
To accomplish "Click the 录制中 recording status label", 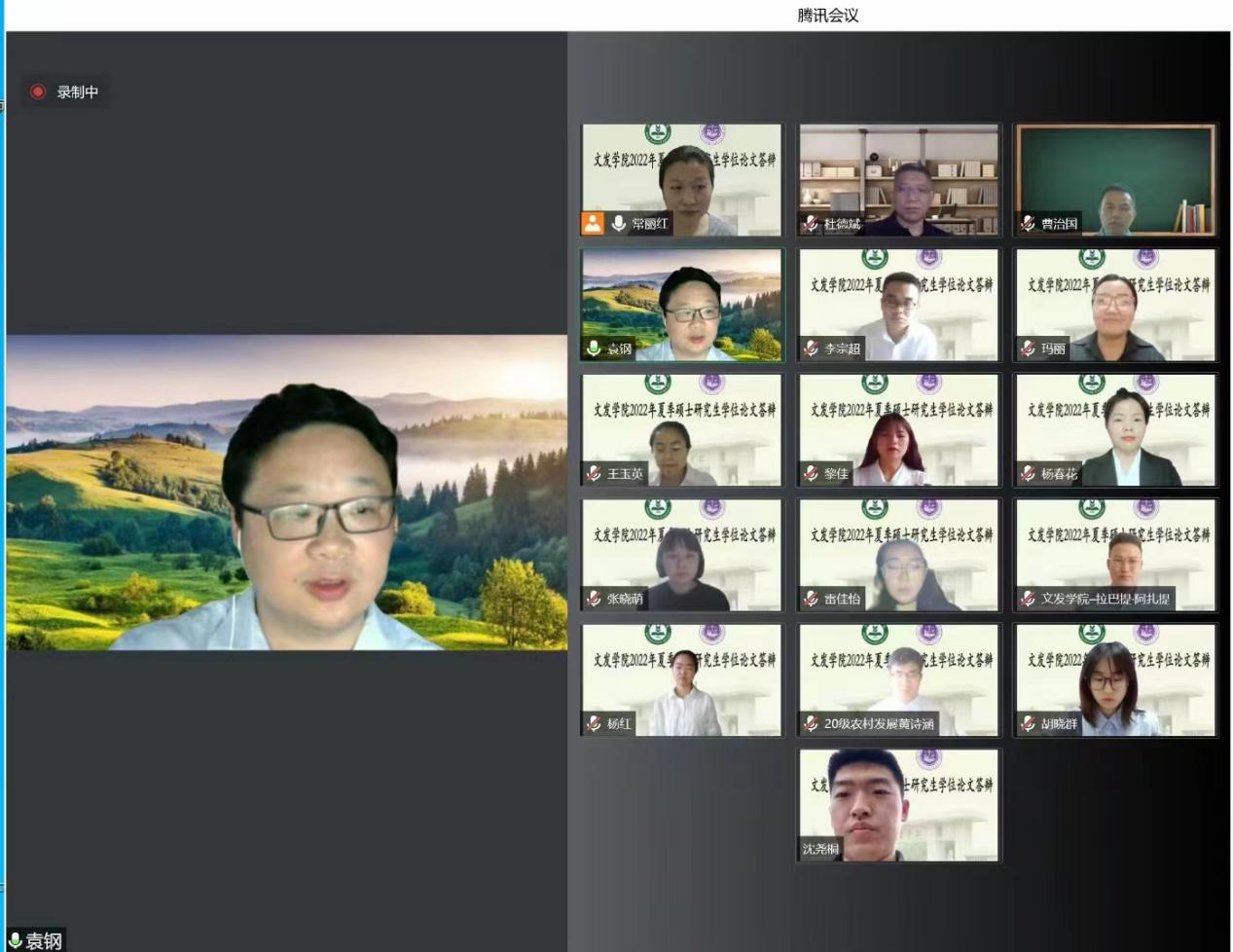I will pos(77,92).
